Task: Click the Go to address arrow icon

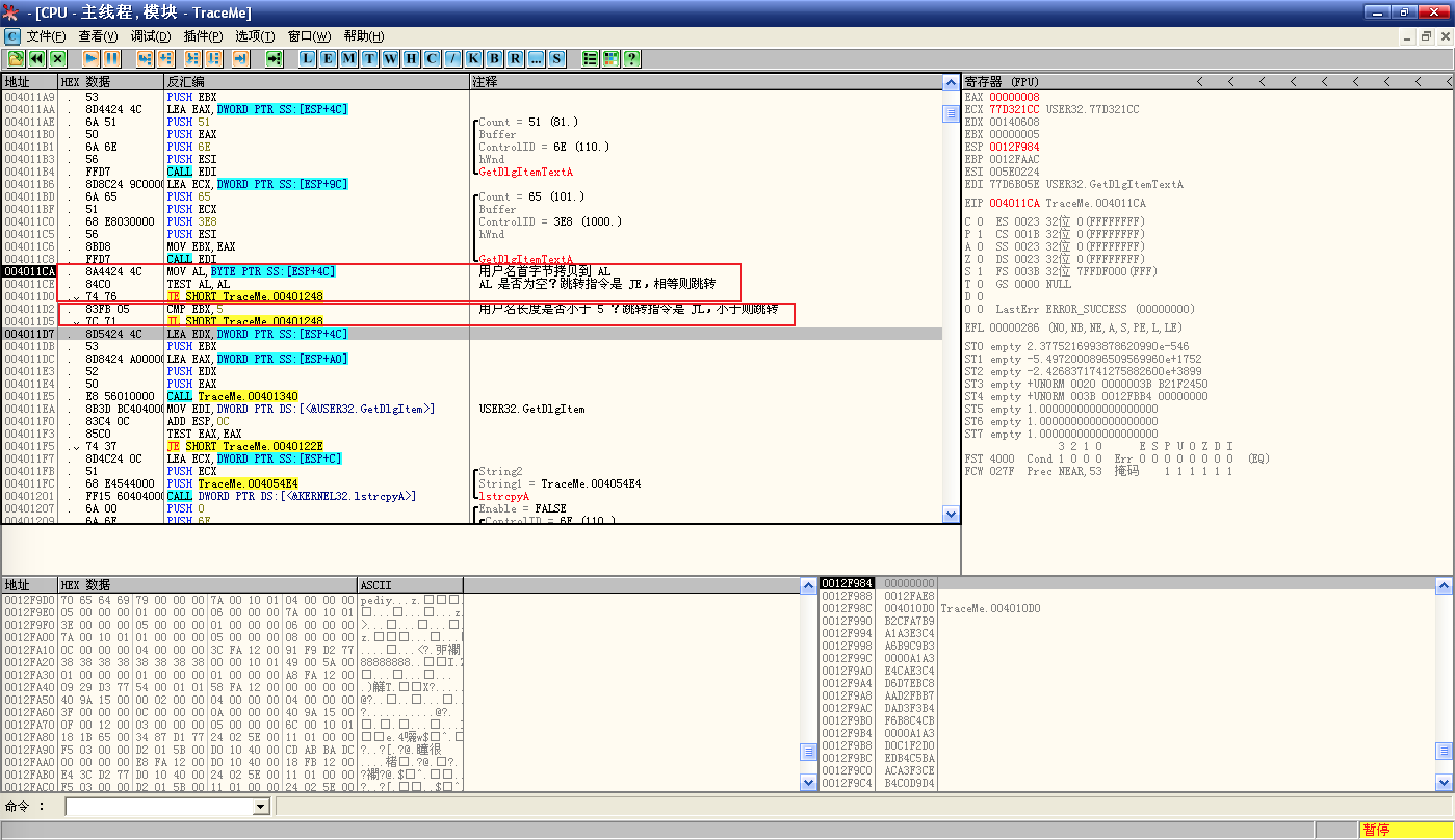Action: (x=274, y=58)
